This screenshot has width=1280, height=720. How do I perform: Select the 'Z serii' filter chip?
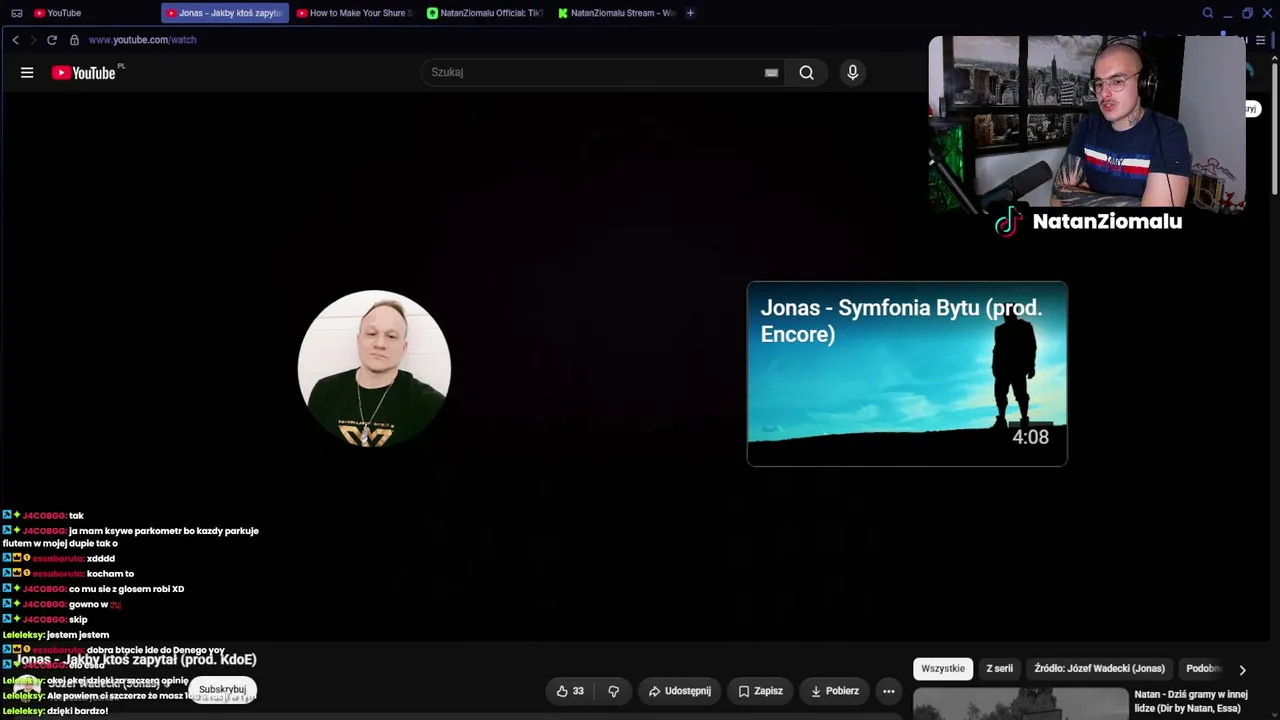click(999, 669)
